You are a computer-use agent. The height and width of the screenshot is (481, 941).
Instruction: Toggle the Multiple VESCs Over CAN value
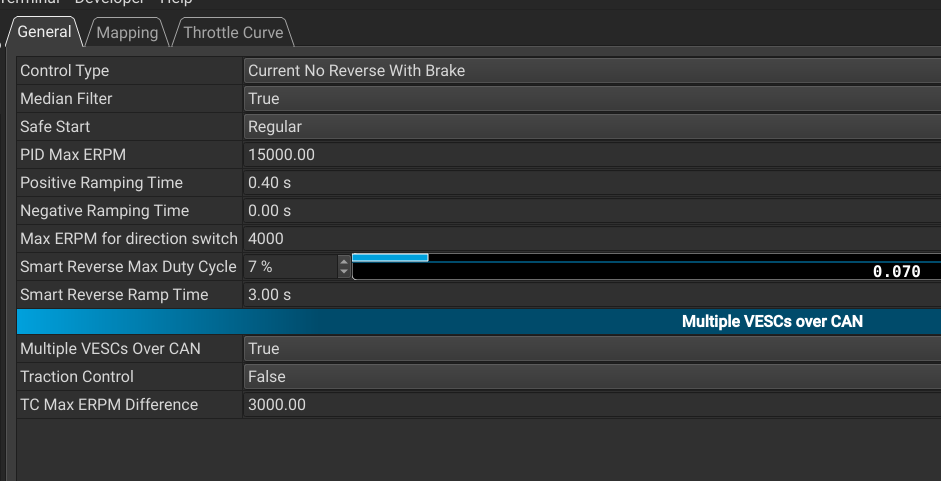590,349
